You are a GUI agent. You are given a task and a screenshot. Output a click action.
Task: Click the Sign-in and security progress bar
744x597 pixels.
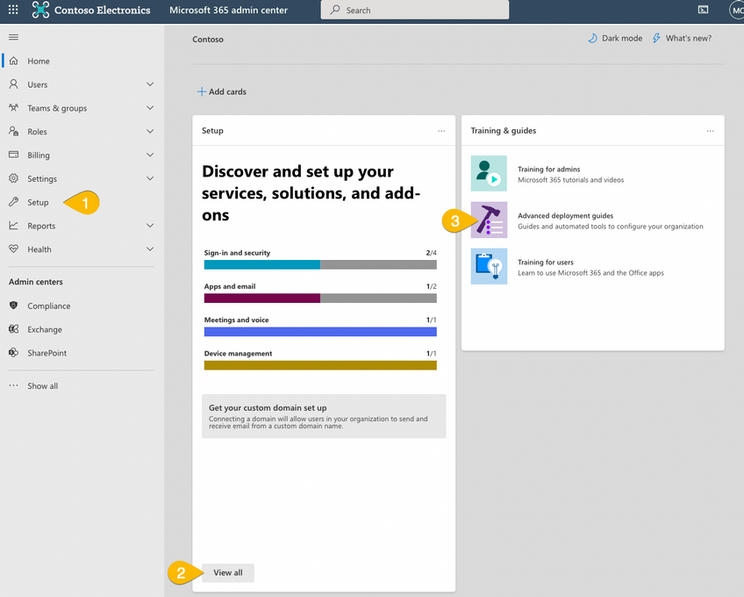pos(320,265)
